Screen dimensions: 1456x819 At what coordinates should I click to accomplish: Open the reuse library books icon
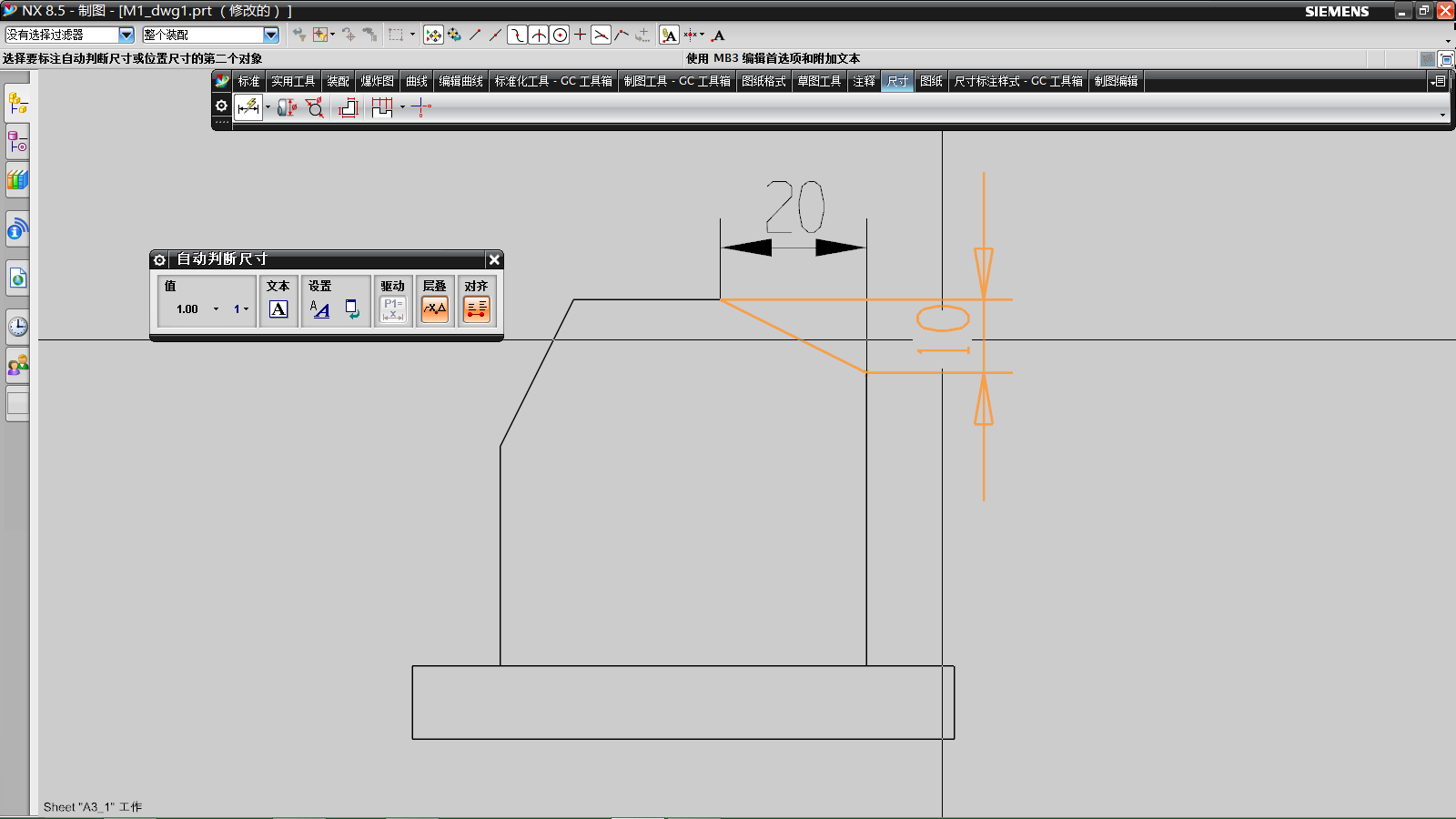click(x=17, y=180)
